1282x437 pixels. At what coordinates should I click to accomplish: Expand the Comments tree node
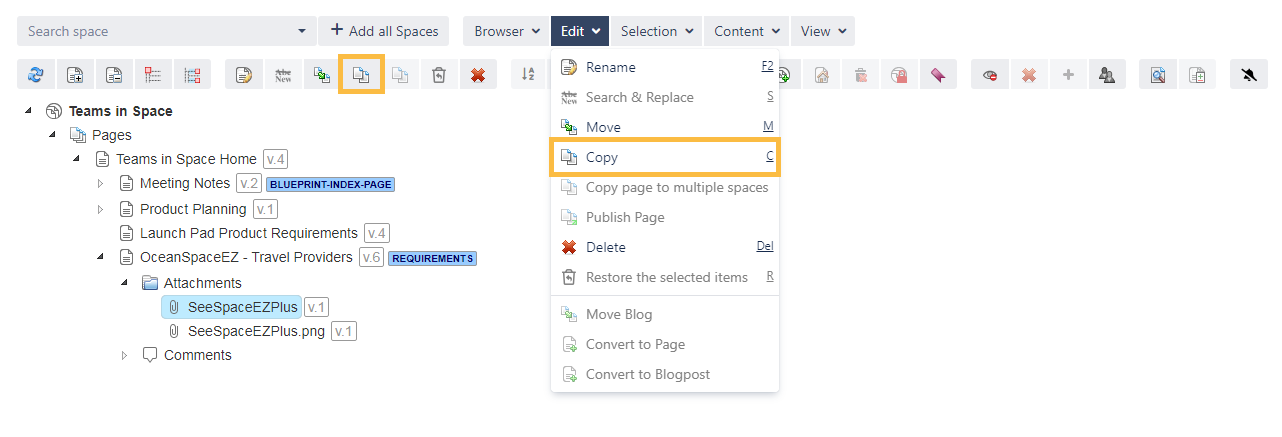[x=124, y=355]
